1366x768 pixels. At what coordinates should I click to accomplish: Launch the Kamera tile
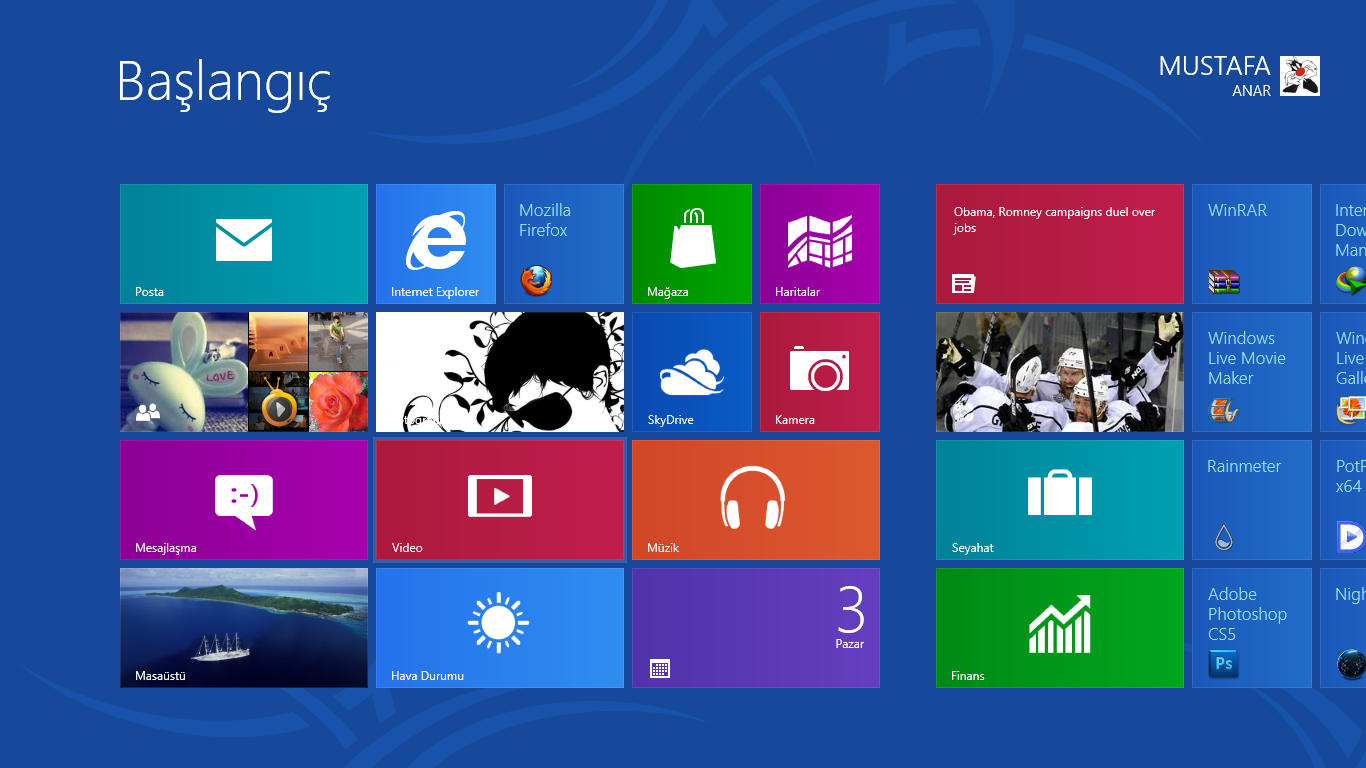pyautogui.click(x=820, y=372)
